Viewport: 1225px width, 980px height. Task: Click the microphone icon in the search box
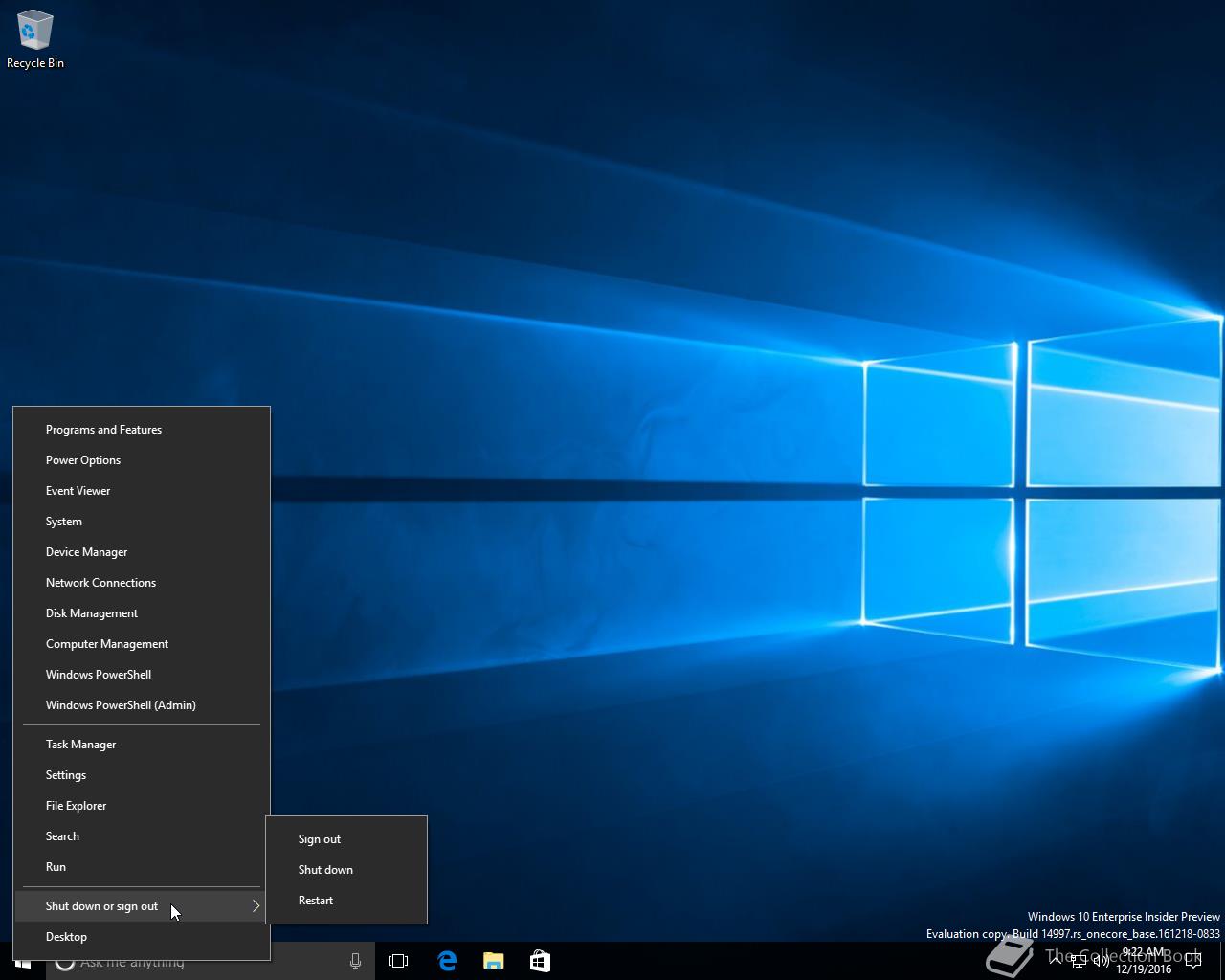355,962
